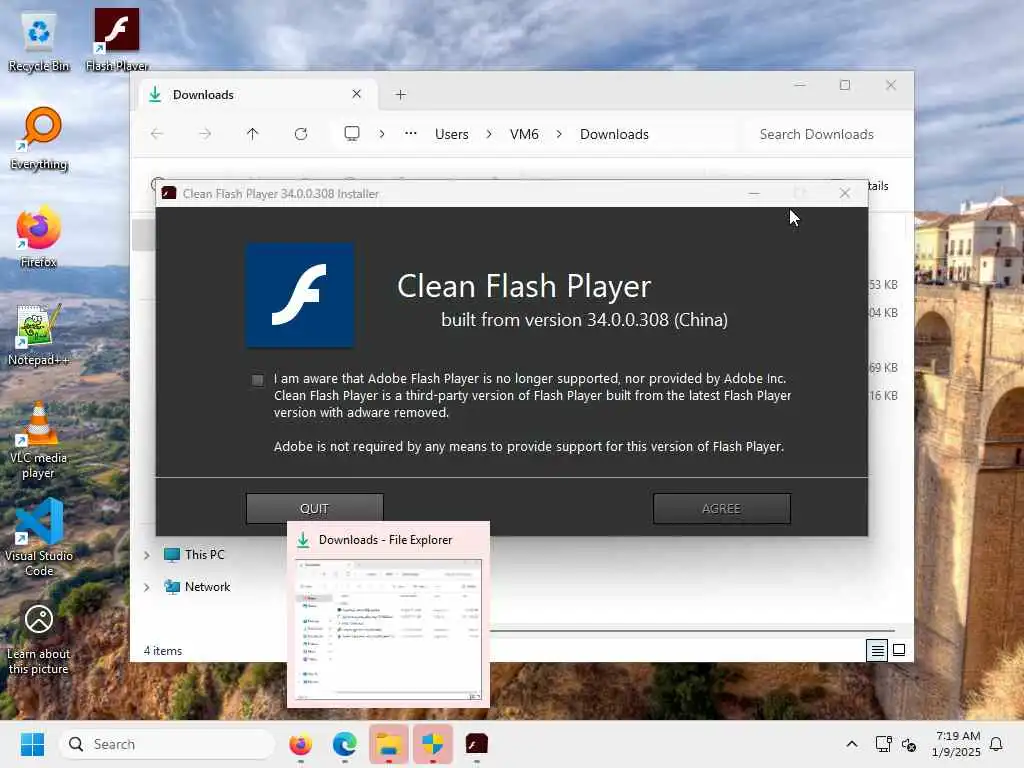Select the Downloads tab in File Explorer
The height and width of the screenshot is (768, 1024).
tap(257, 95)
